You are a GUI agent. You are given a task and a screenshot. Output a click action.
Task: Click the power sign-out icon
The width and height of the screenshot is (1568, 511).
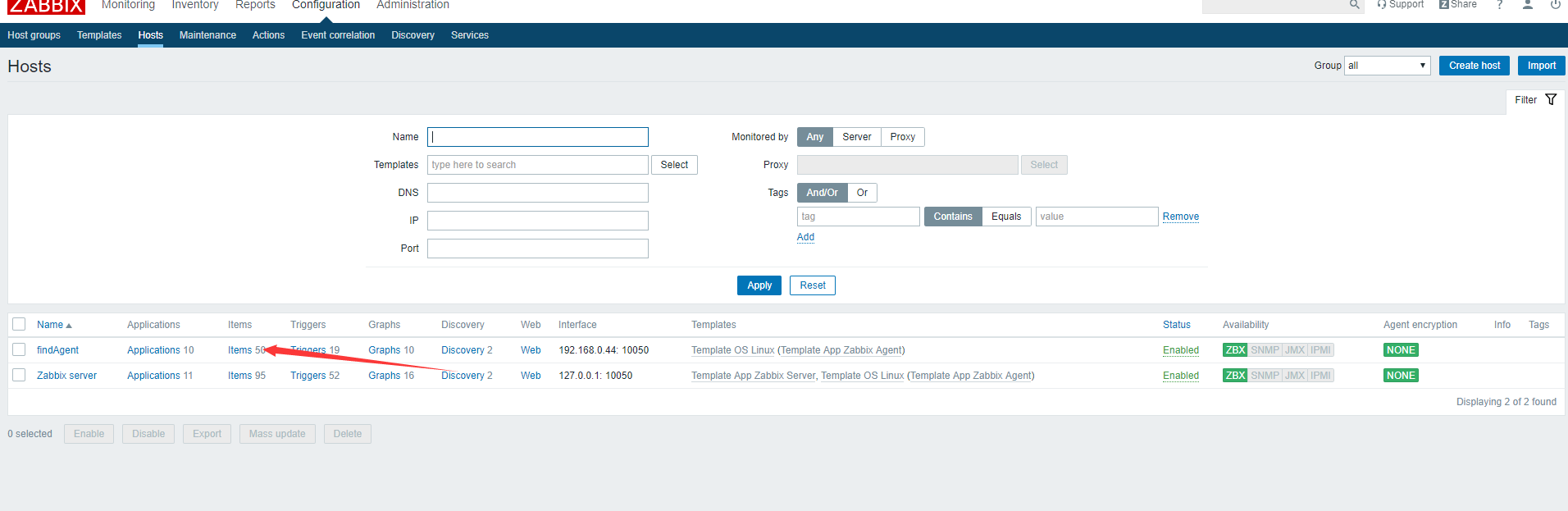coord(1555,5)
